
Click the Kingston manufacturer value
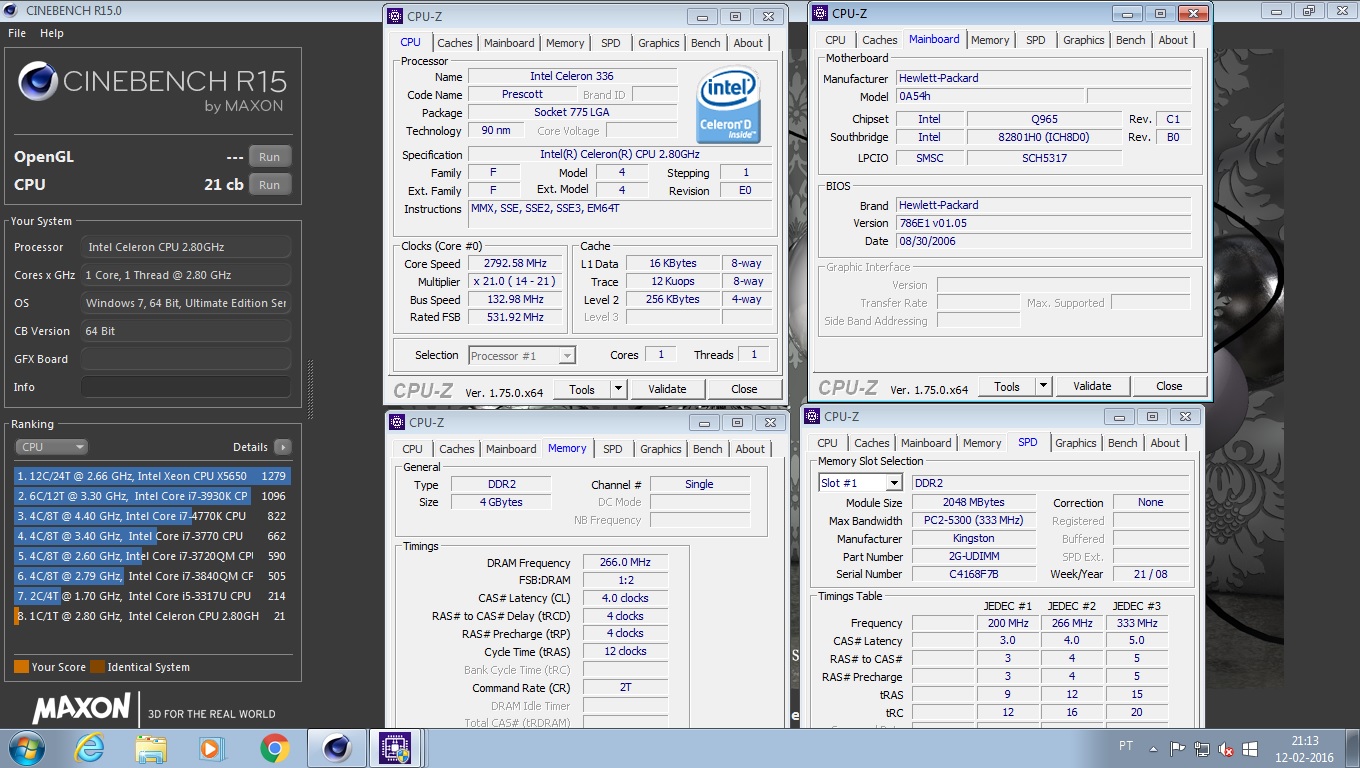[x=974, y=538]
